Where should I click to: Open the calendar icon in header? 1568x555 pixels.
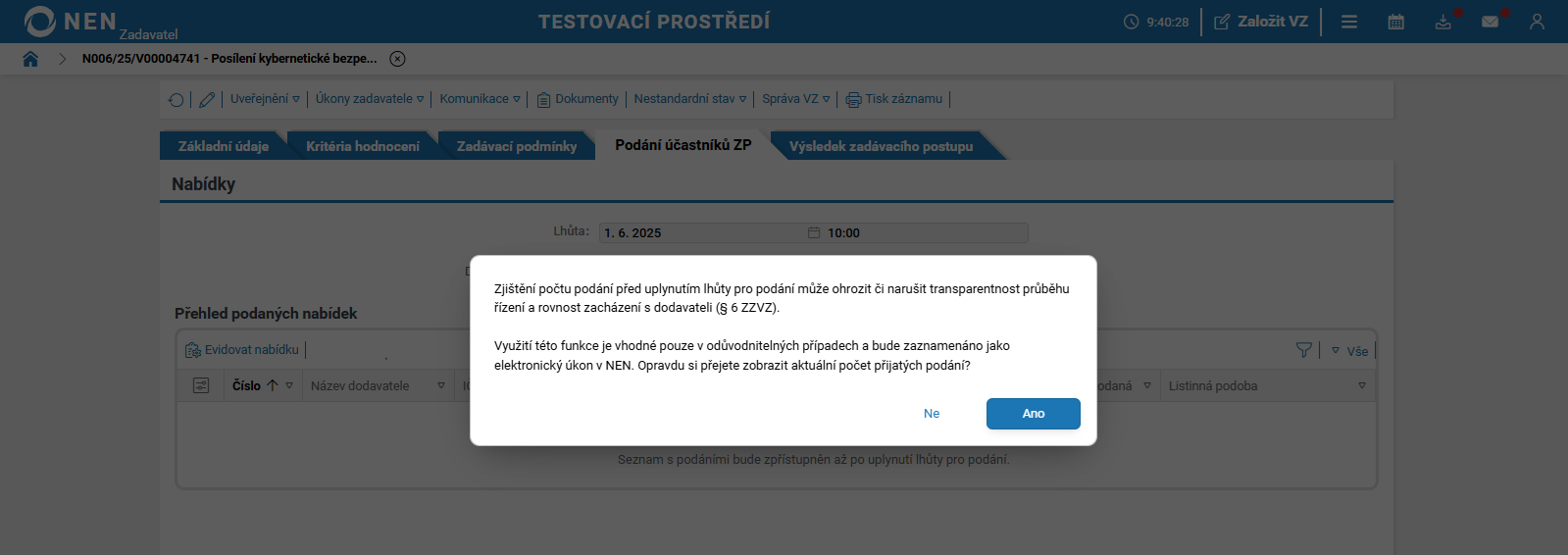coord(1396,22)
